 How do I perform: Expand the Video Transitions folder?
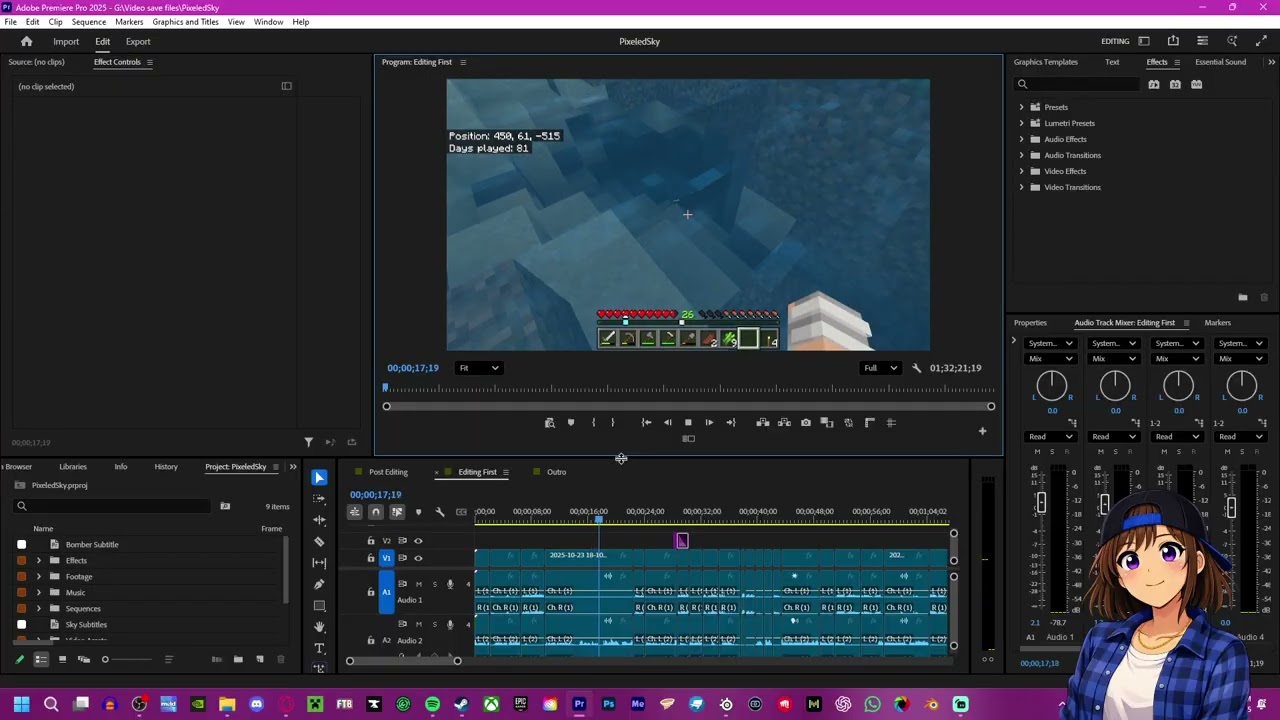point(1021,187)
